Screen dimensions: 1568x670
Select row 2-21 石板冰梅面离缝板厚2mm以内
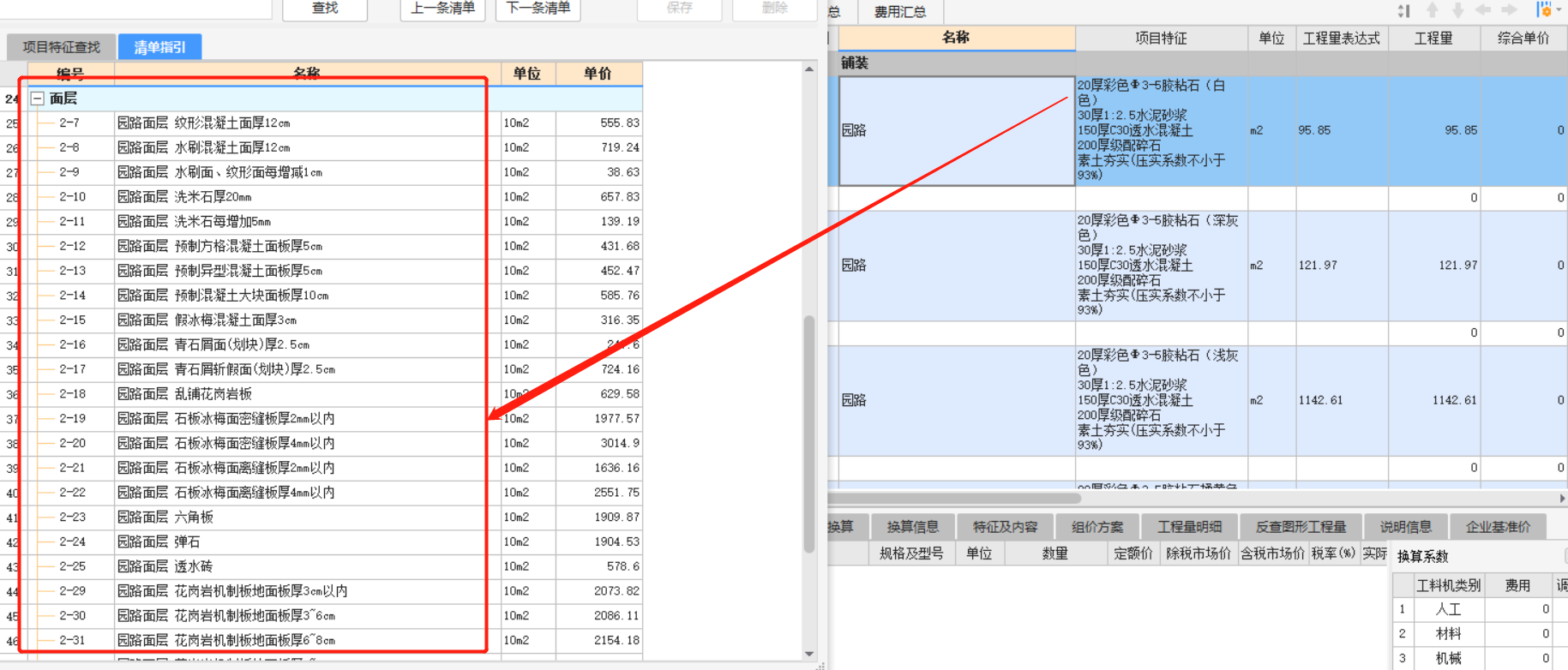tap(335, 469)
